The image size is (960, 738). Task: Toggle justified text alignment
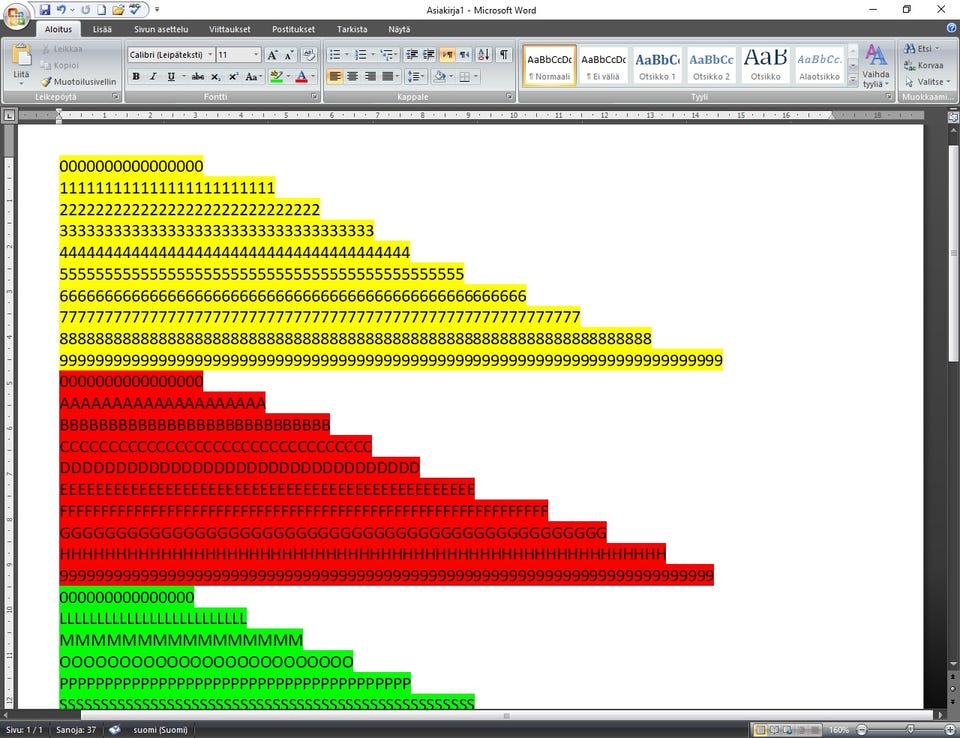(388, 77)
